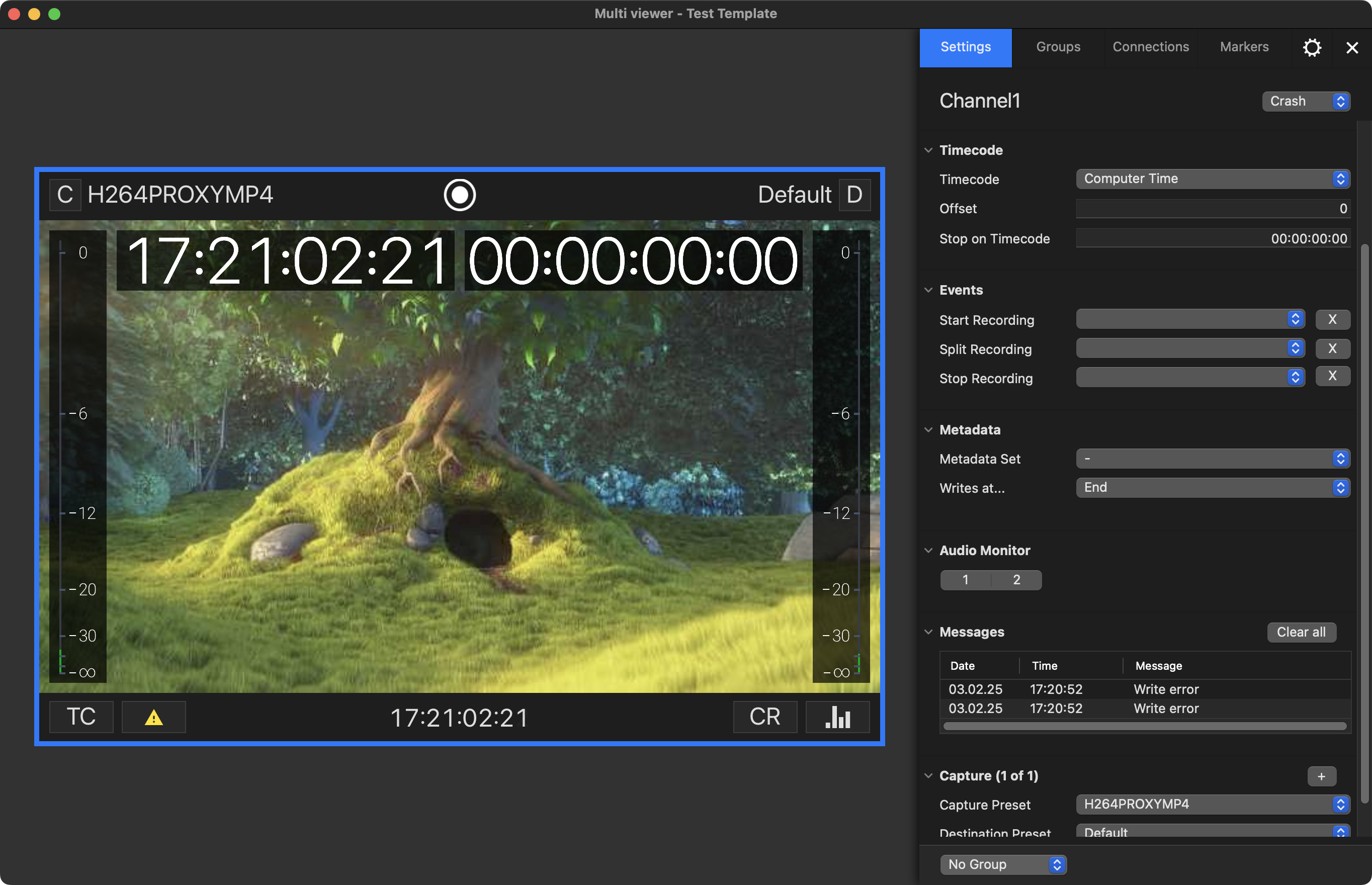Open the gear settings icon
1372x885 pixels.
(x=1312, y=47)
